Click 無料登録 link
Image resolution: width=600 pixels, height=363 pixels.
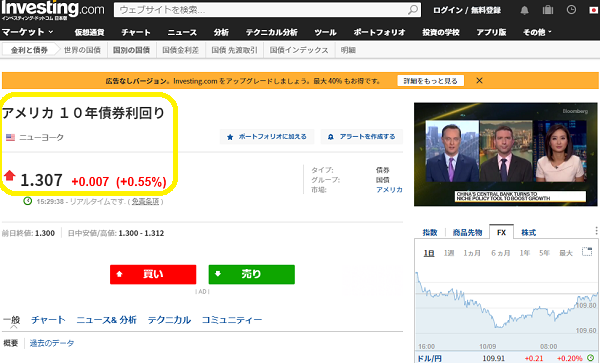pyautogui.click(x=486, y=10)
